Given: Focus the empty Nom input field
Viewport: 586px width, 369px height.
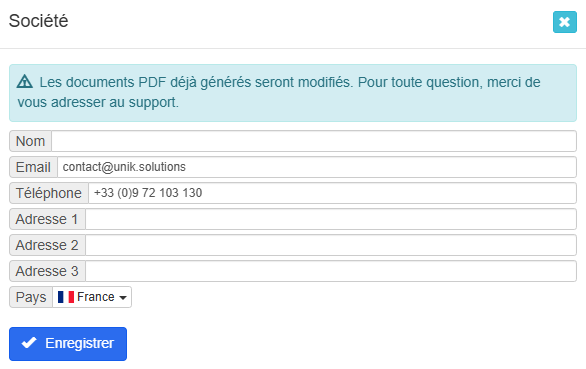Looking at the screenshot, I should point(314,141).
